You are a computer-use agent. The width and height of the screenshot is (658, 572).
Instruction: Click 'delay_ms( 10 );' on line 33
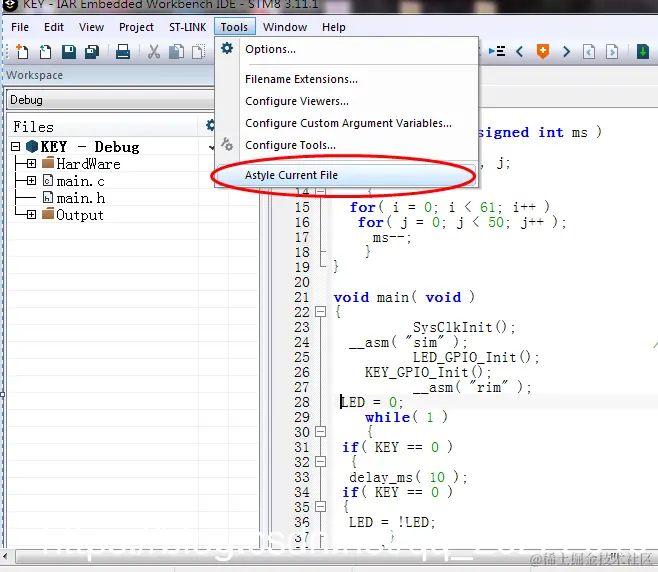(408, 477)
